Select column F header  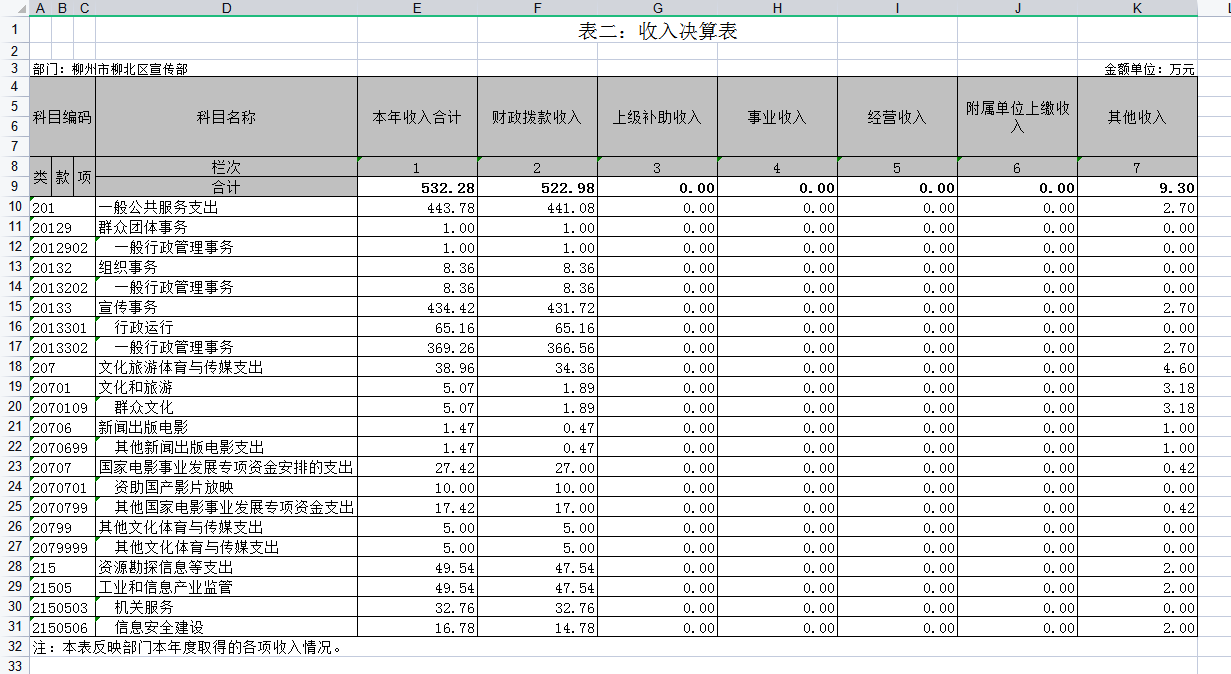point(537,8)
